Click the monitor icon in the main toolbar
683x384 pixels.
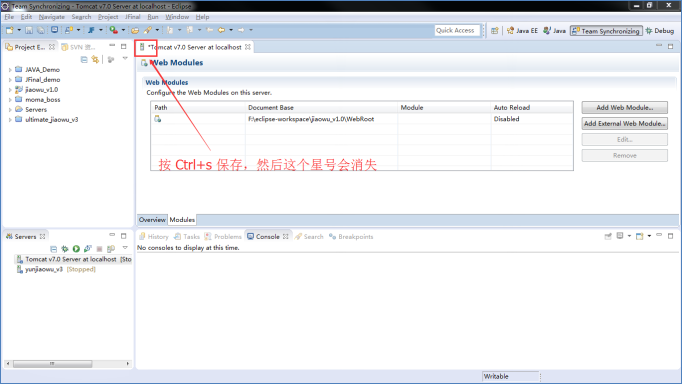click(54, 30)
